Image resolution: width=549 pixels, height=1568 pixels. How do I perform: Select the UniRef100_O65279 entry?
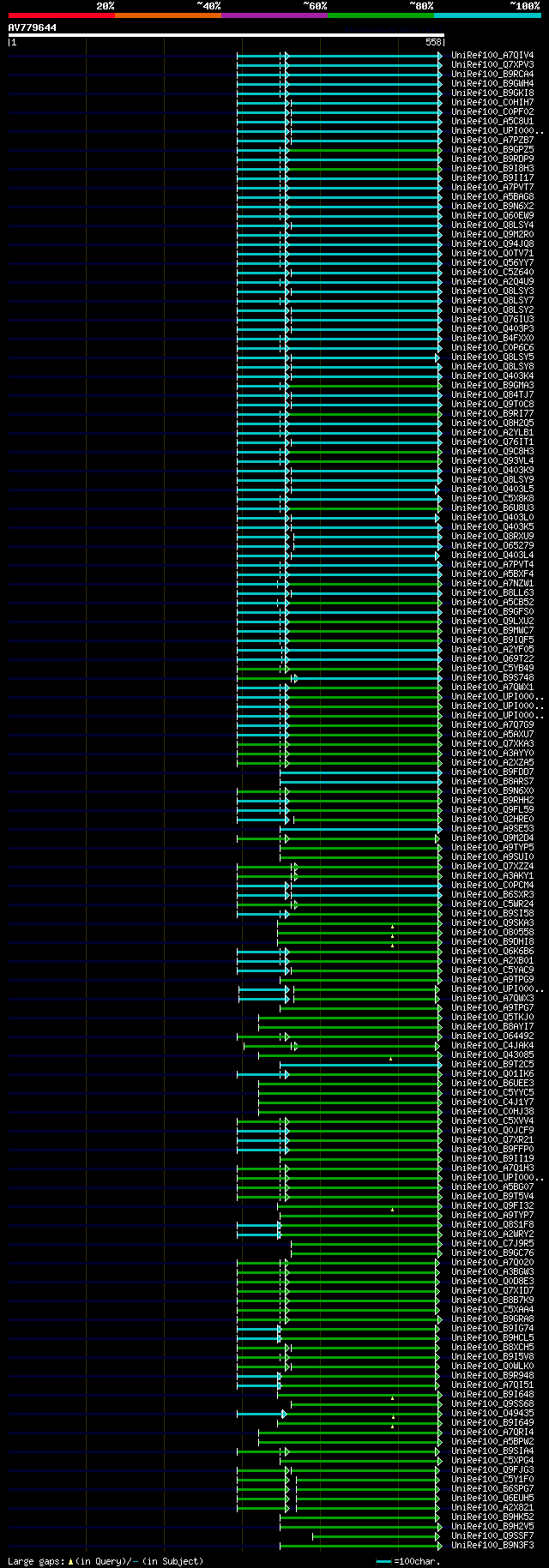[492, 545]
